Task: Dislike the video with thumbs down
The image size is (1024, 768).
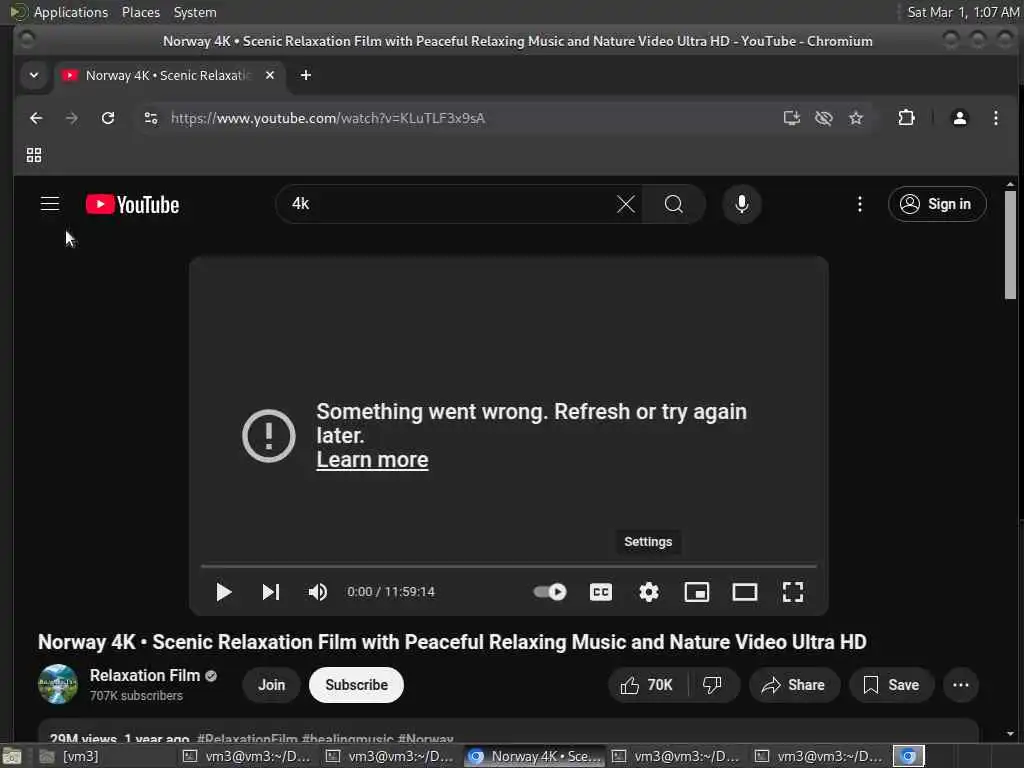Action: point(712,684)
